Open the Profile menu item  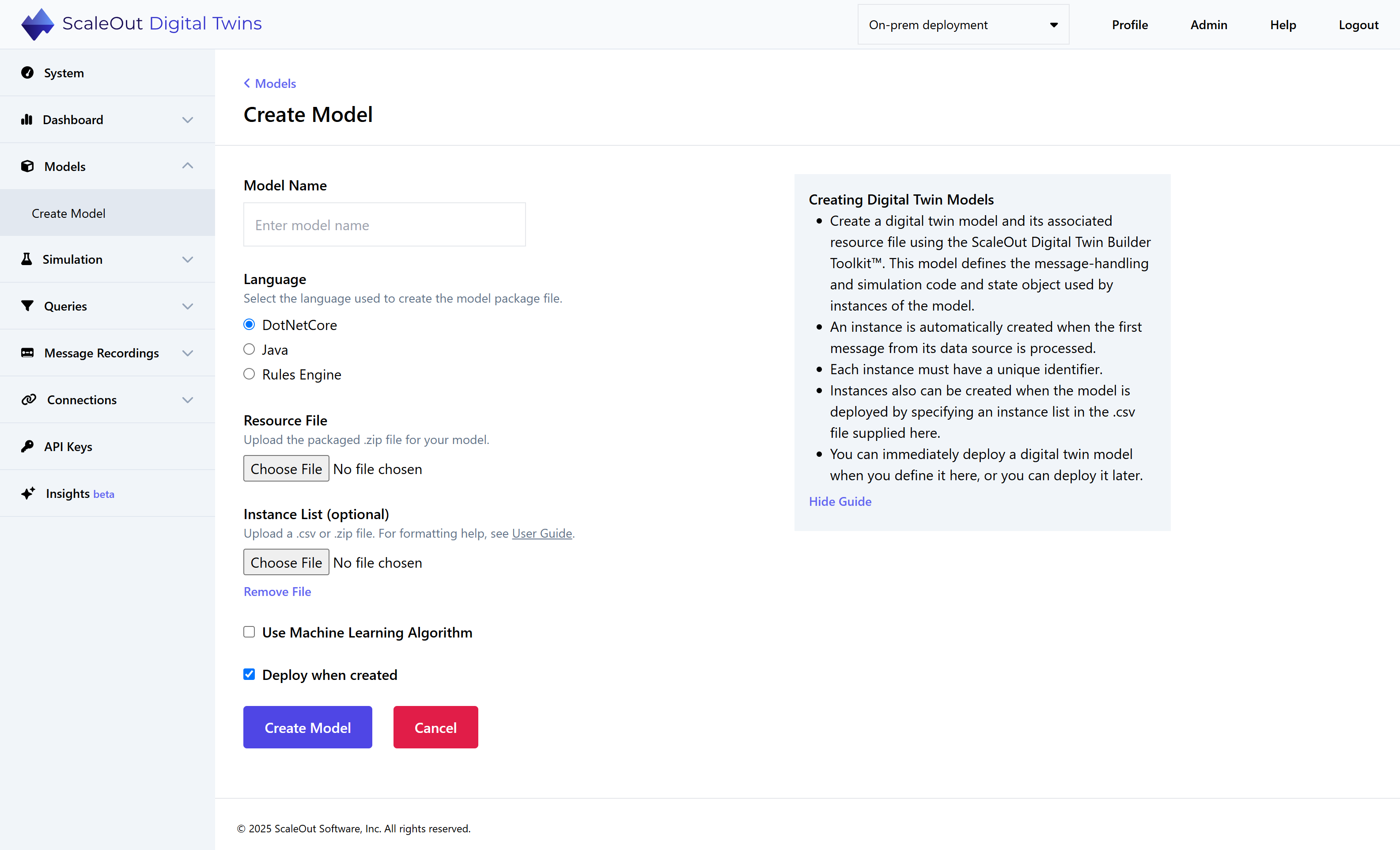[x=1130, y=24]
